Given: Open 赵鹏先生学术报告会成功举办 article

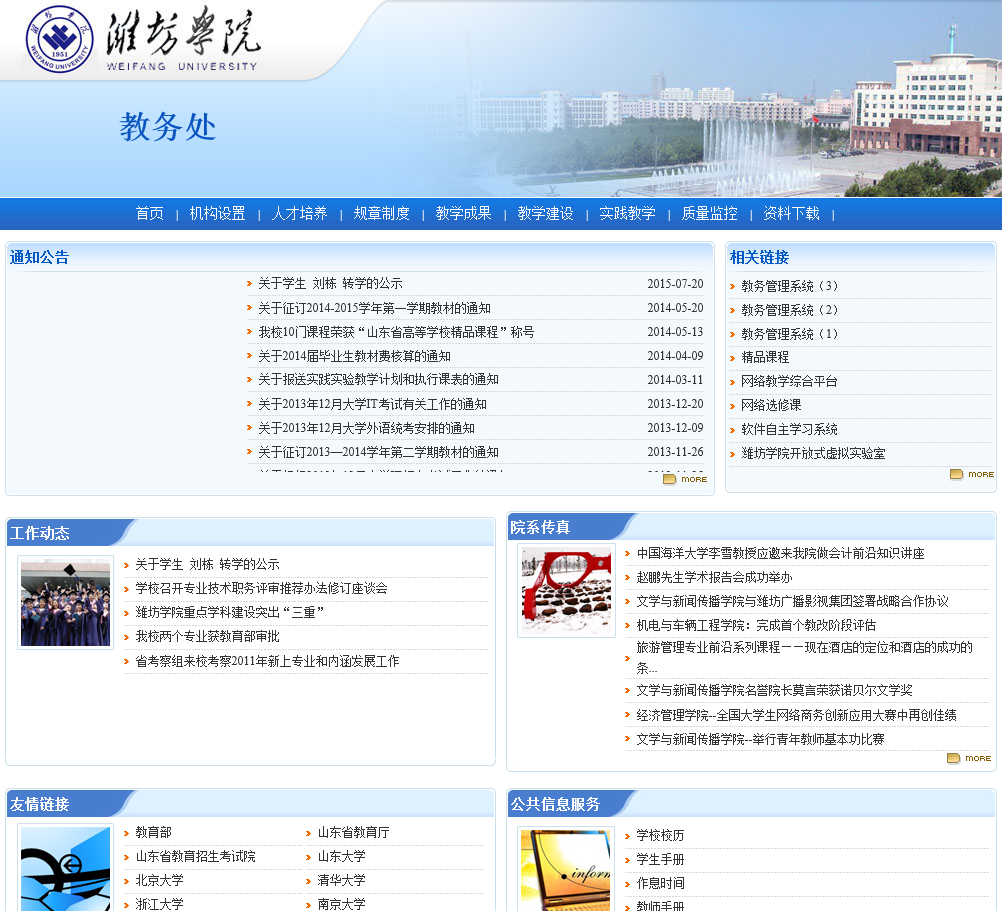Looking at the screenshot, I should [x=714, y=578].
